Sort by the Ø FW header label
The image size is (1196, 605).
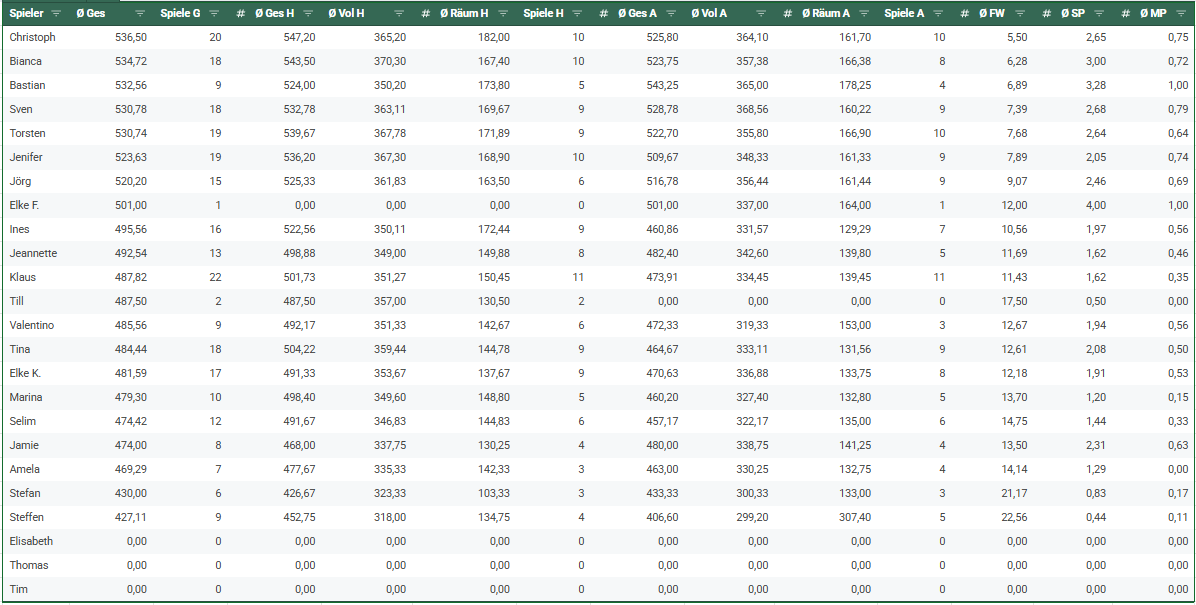991,14
